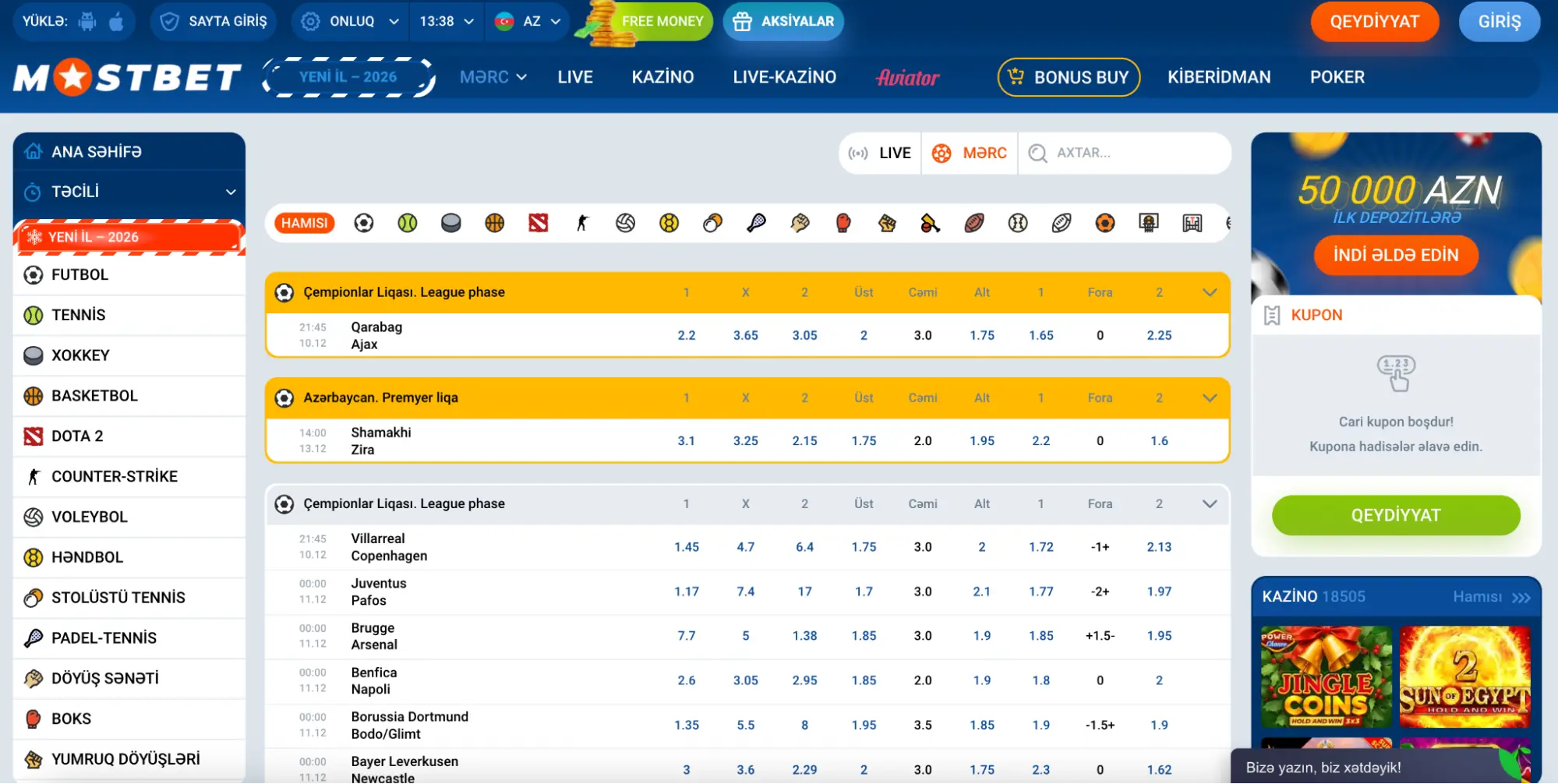Download the Android app via robot icon

click(x=87, y=21)
